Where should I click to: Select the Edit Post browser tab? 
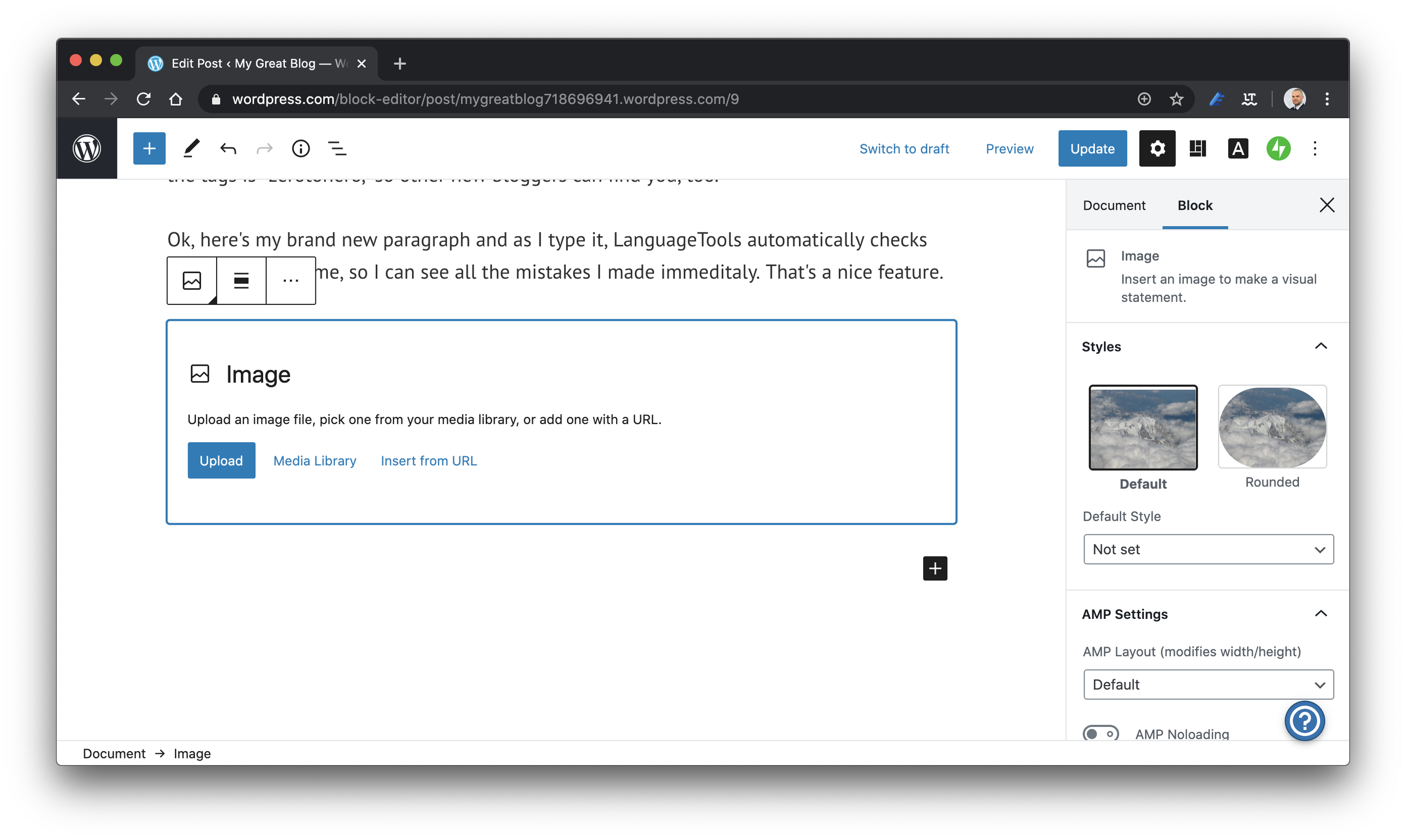click(x=256, y=64)
